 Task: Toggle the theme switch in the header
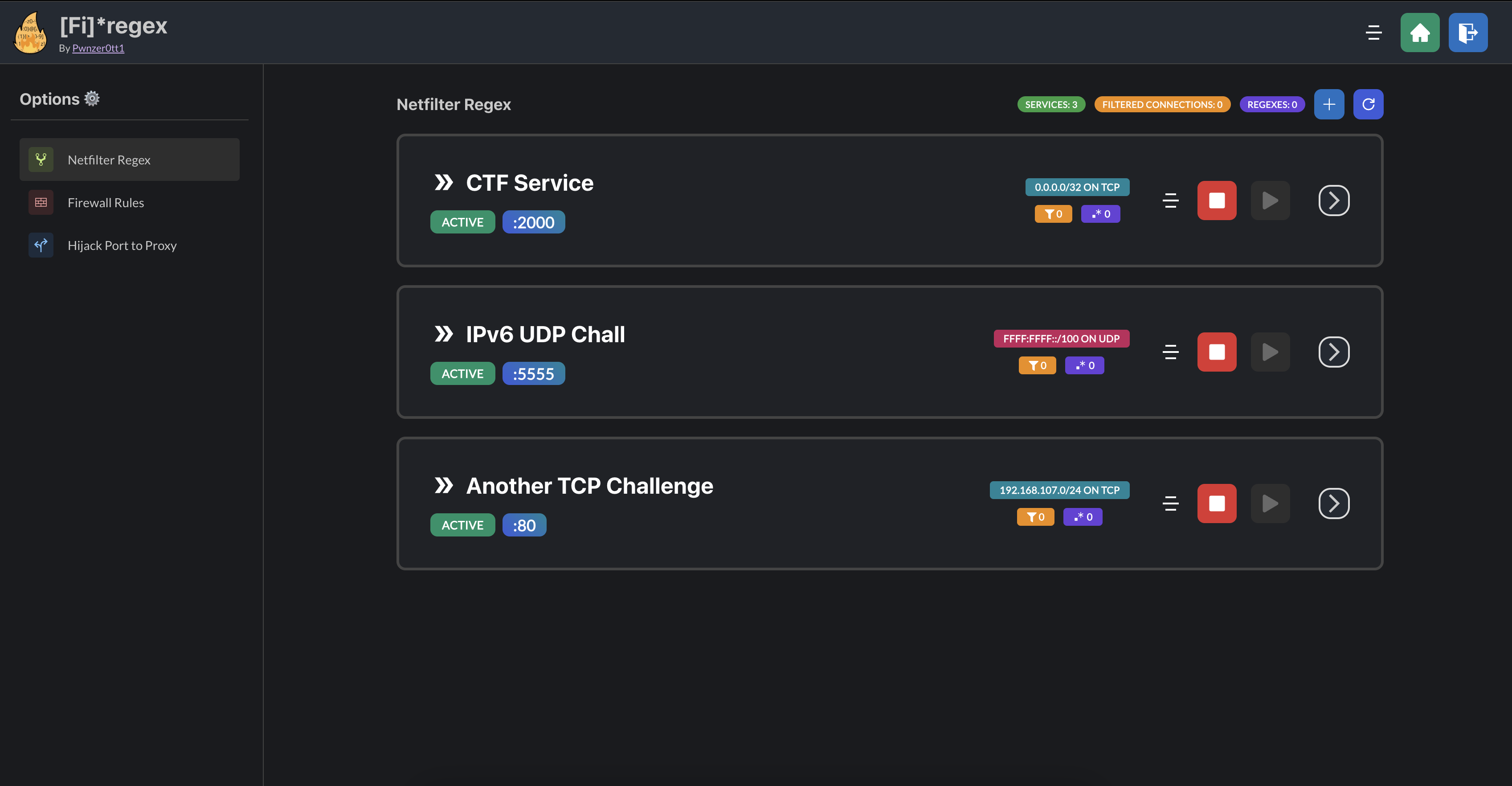tap(1373, 32)
